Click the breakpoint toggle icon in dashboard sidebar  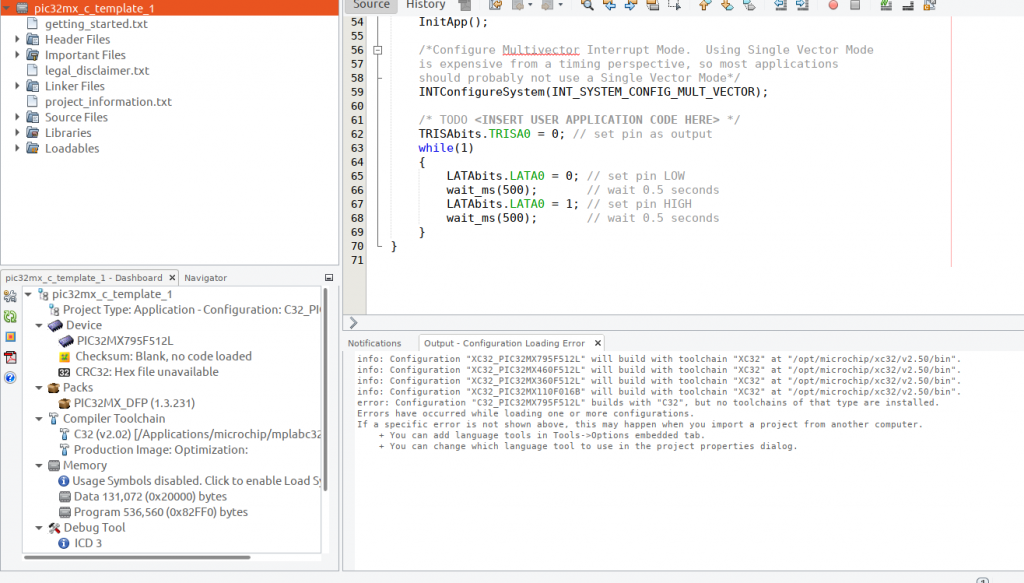(10, 337)
